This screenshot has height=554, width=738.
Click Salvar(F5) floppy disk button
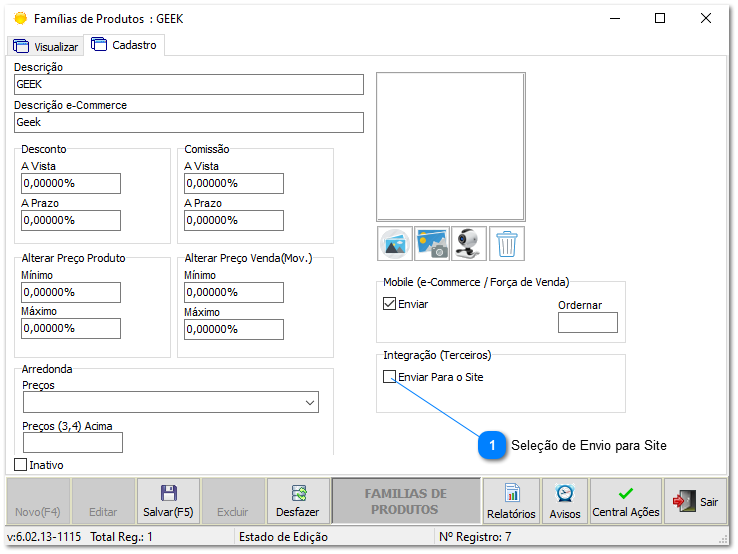point(168,501)
